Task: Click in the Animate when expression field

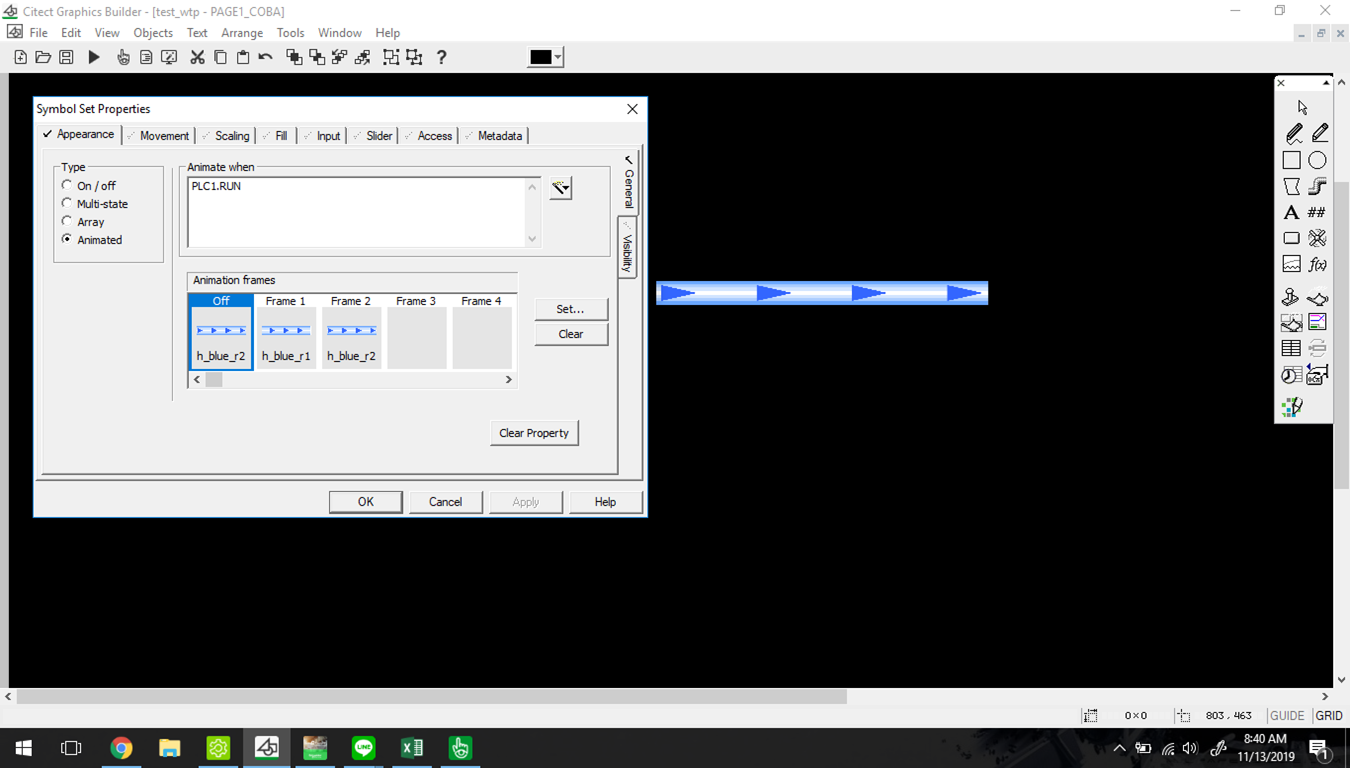Action: (357, 212)
